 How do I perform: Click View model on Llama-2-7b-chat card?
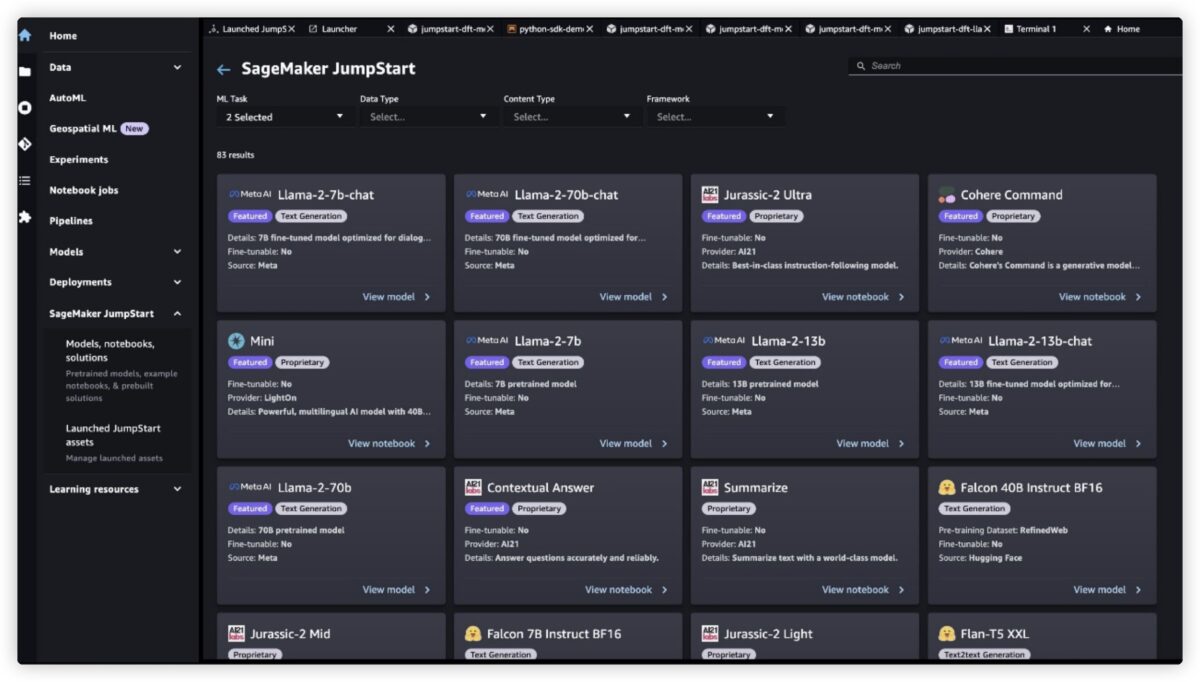(x=396, y=297)
